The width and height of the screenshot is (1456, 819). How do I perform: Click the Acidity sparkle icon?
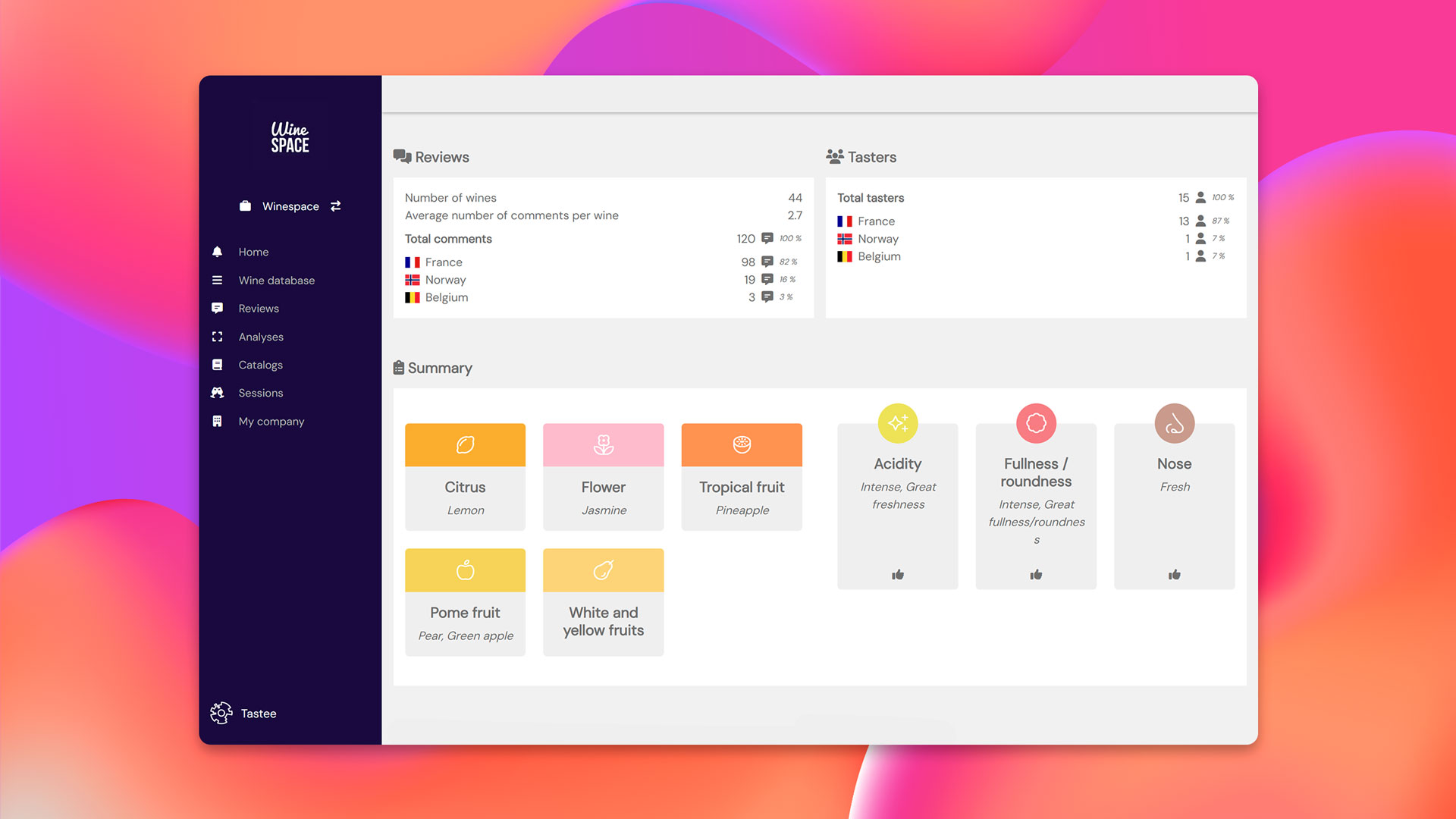tap(897, 423)
